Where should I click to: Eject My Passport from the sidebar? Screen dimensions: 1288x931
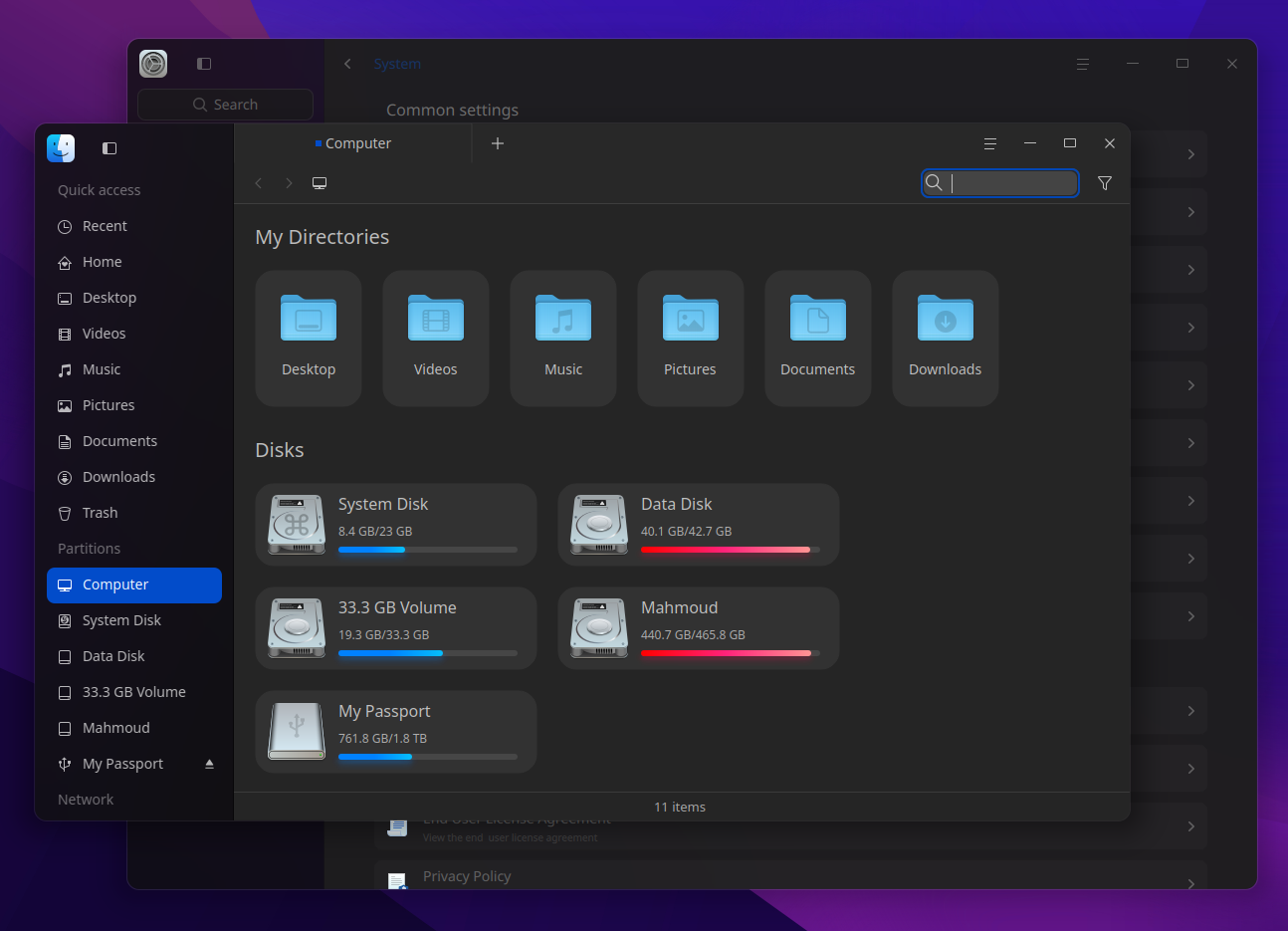tap(209, 764)
